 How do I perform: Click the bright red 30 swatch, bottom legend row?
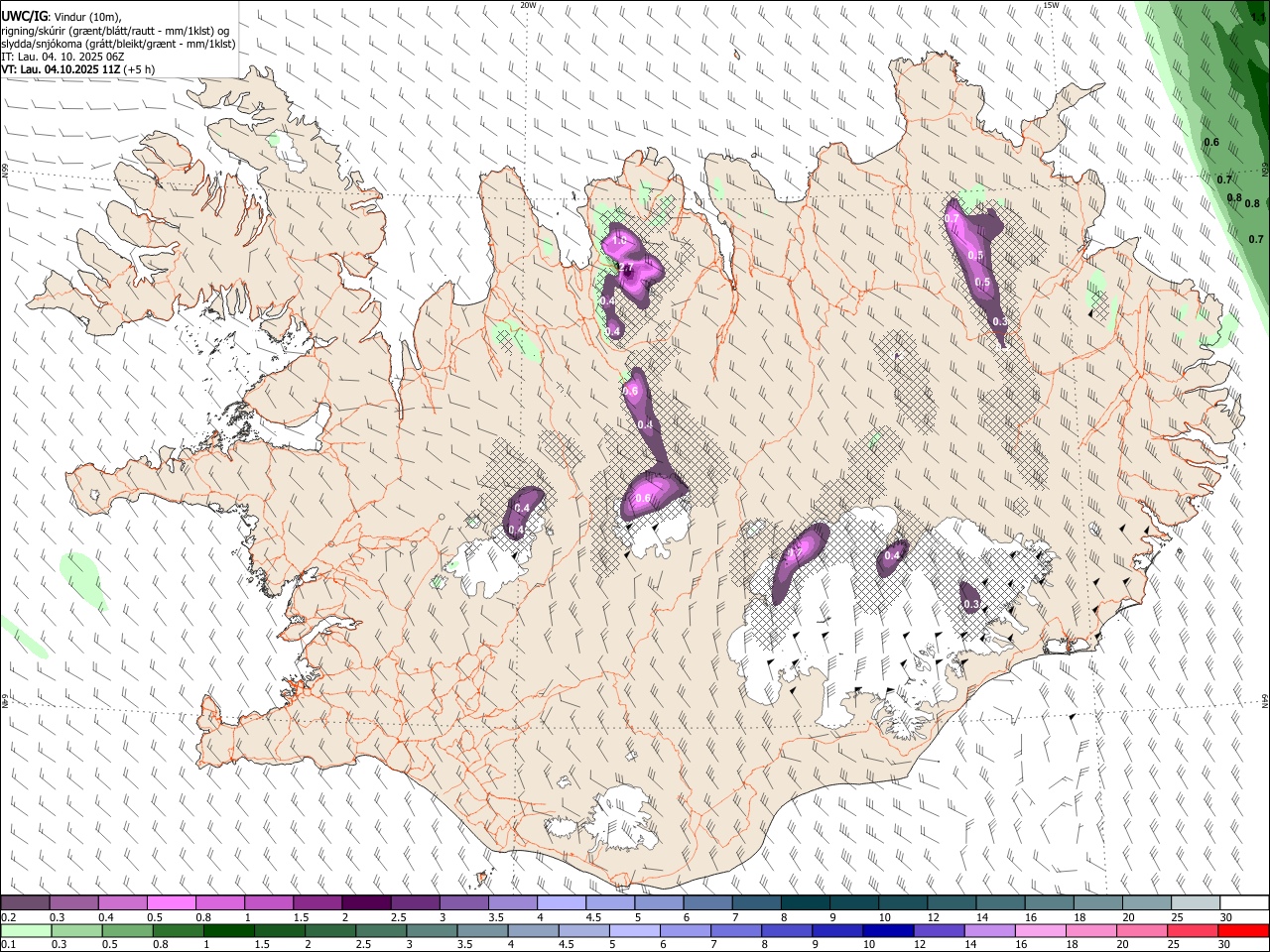[1243, 931]
